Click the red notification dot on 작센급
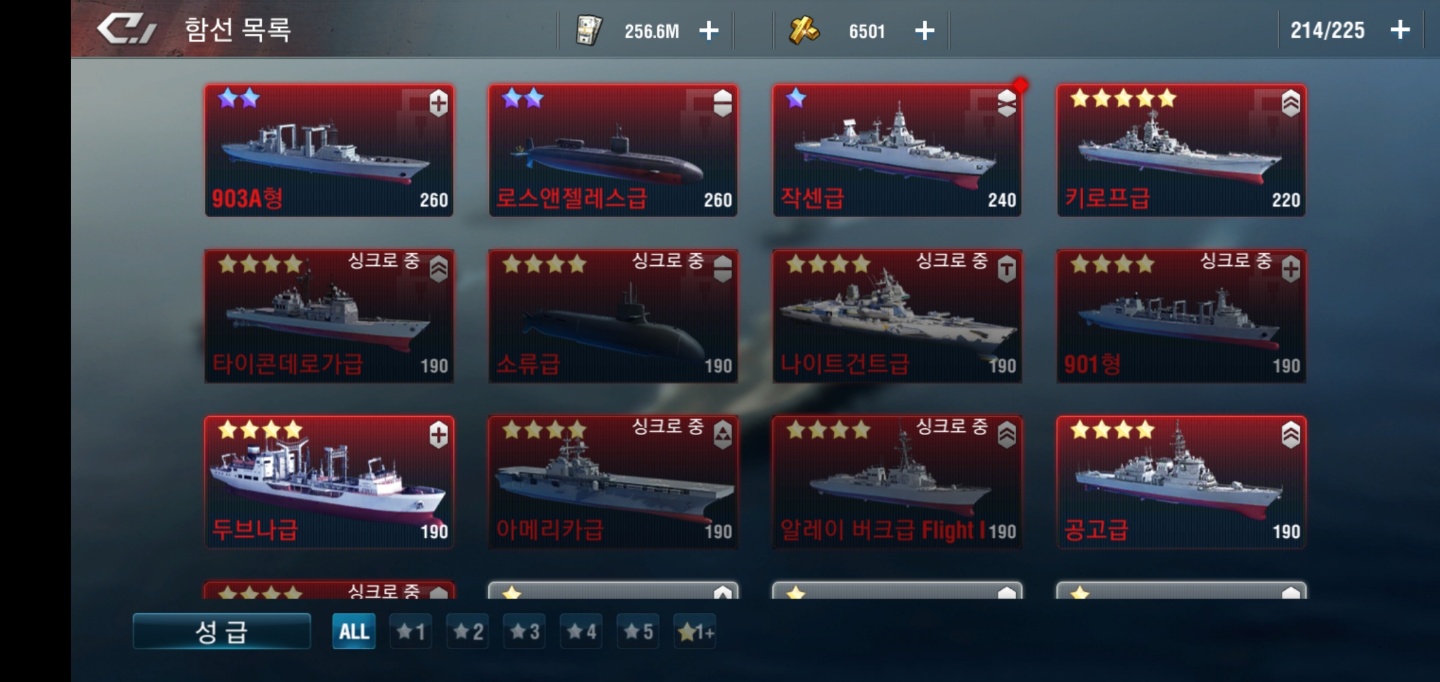 point(1020,86)
